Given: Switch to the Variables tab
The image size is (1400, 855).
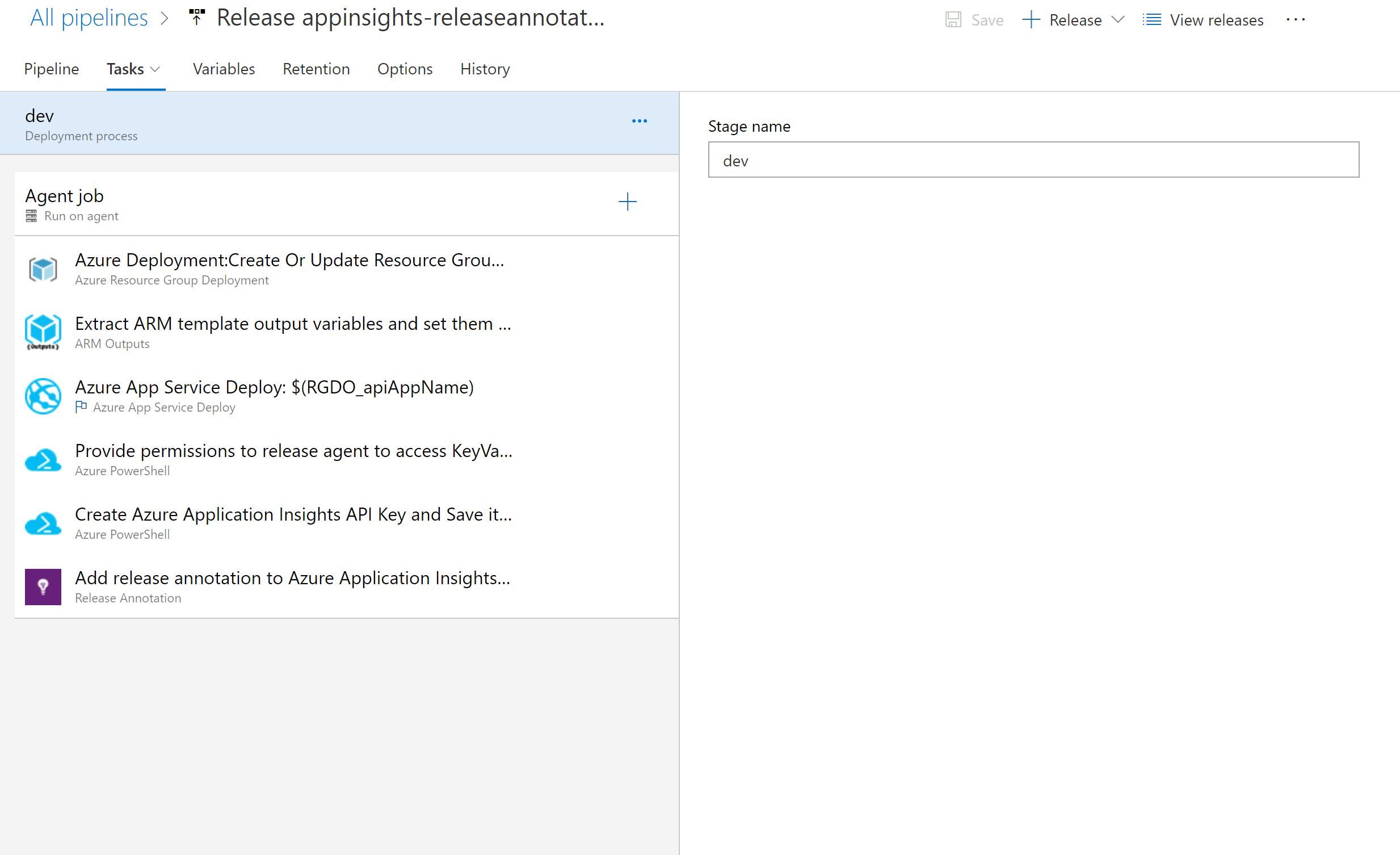Looking at the screenshot, I should point(223,69).
